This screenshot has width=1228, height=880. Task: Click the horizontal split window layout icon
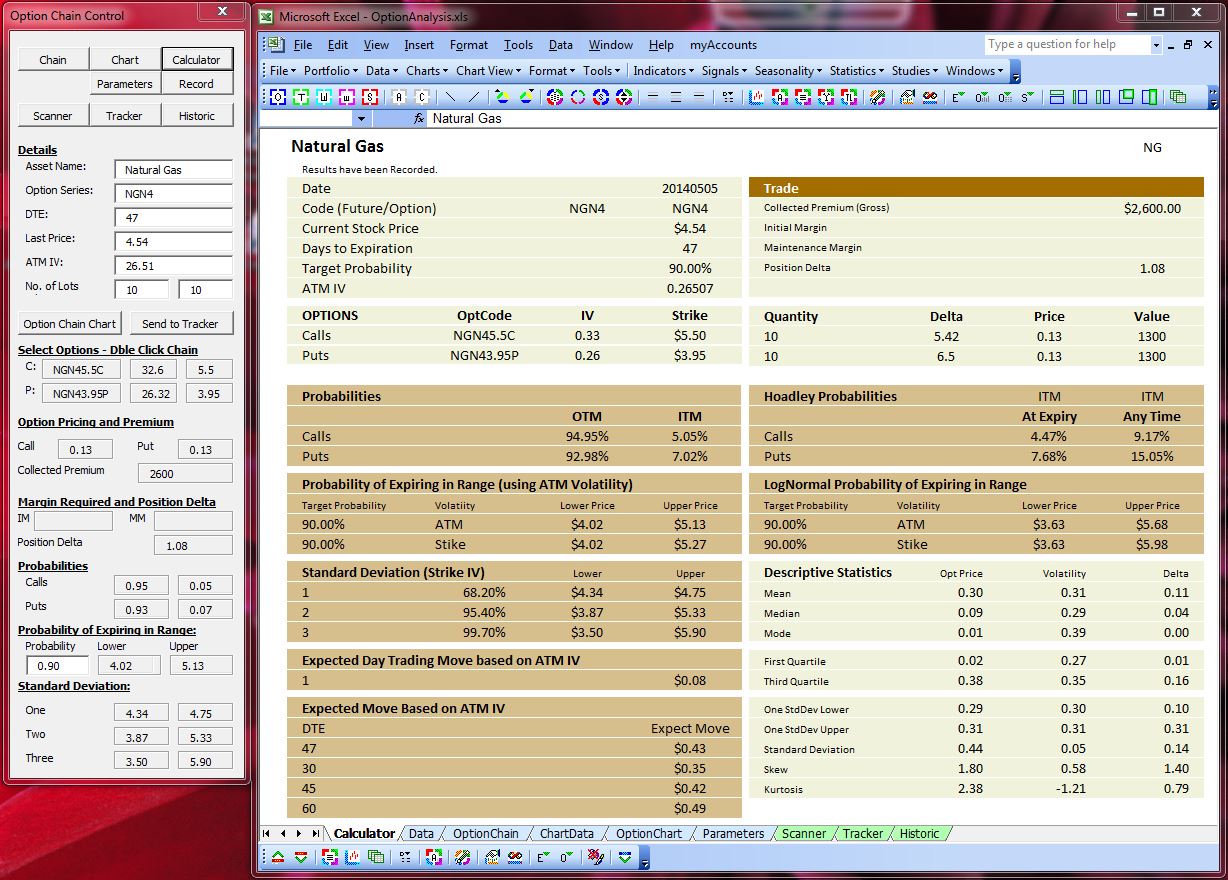1056,97
